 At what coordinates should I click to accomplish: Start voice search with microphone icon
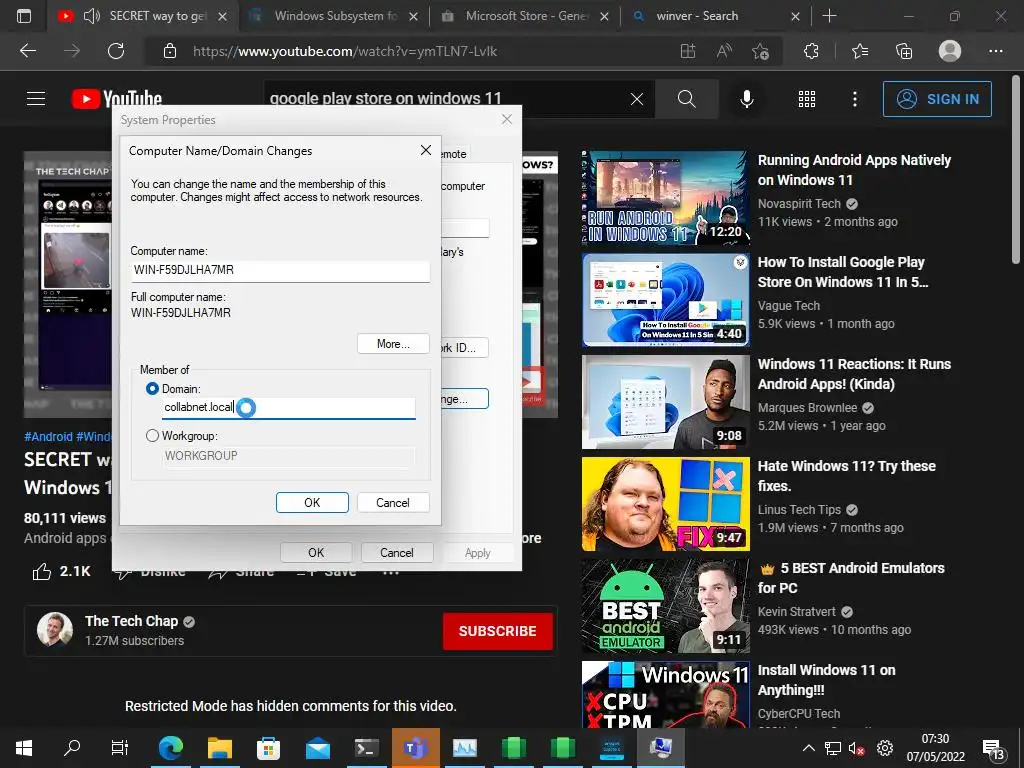(x=746, y=99)
